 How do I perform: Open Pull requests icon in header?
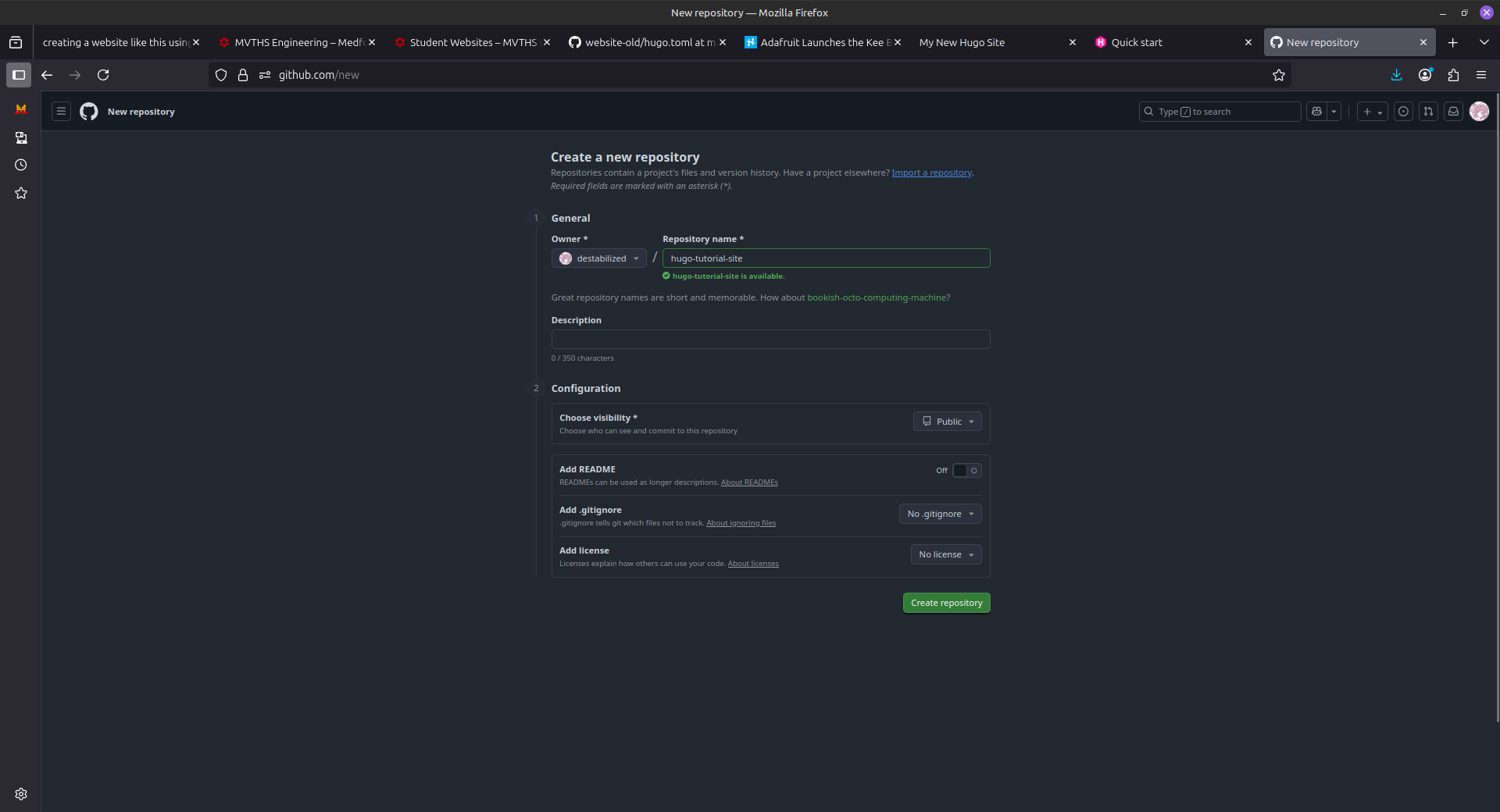tap(1428, 112)
